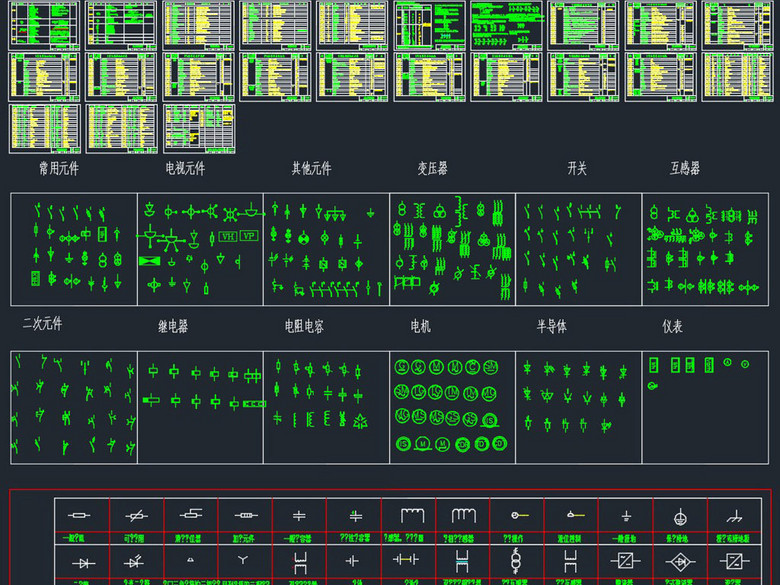Image resolution: width=780 pixels, height=585 pixels.
Task: Select the 互感器 category label
Action: point(685,169)
